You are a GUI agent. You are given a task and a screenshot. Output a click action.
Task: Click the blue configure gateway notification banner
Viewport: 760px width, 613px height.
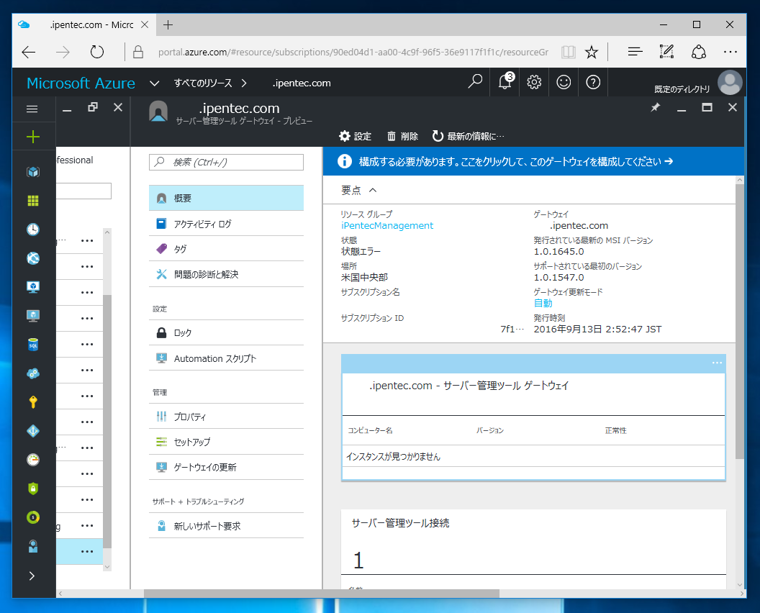533,161
